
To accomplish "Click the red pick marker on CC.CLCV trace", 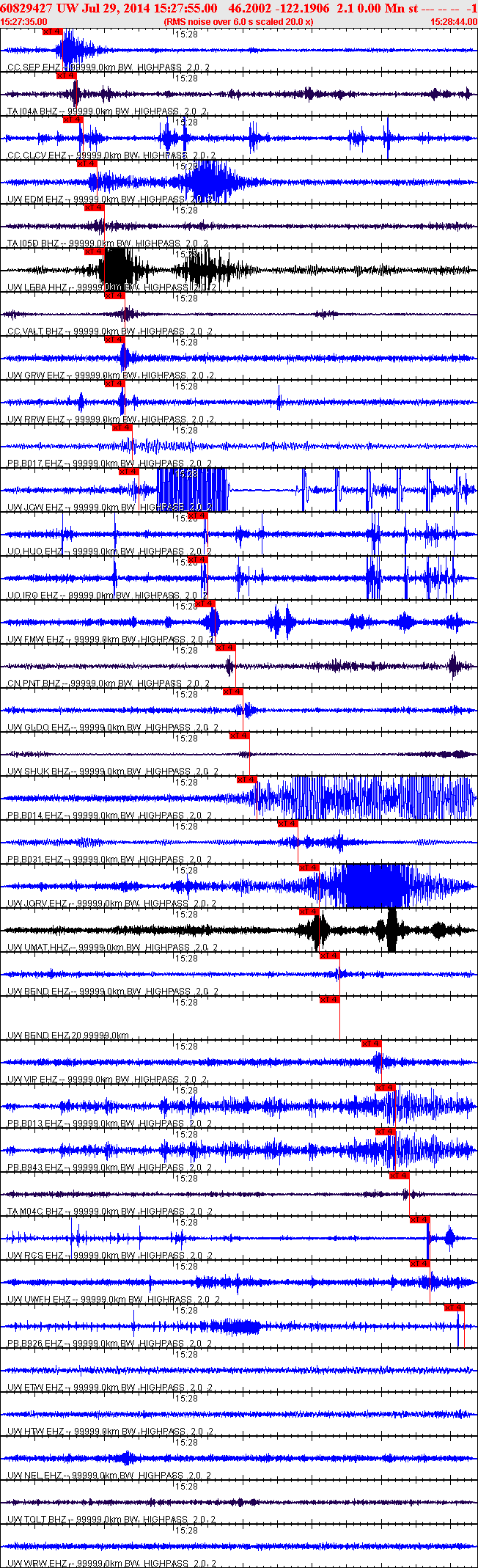I will point(73,120).
